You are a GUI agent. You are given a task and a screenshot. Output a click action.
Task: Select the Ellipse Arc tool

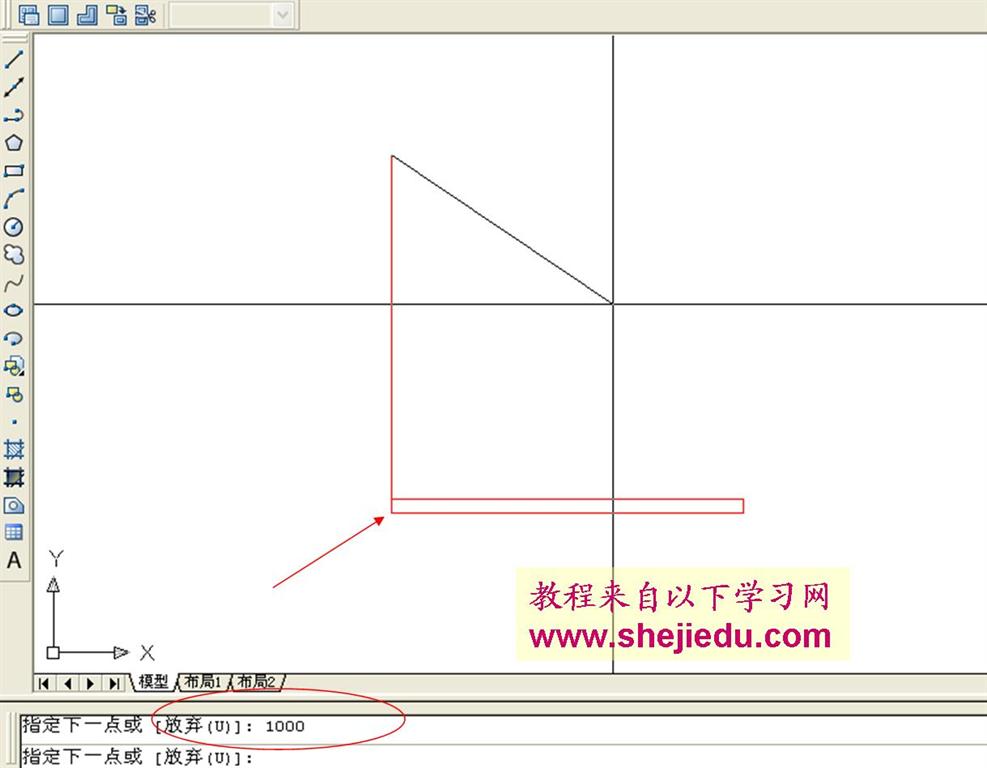pos(14,339)
